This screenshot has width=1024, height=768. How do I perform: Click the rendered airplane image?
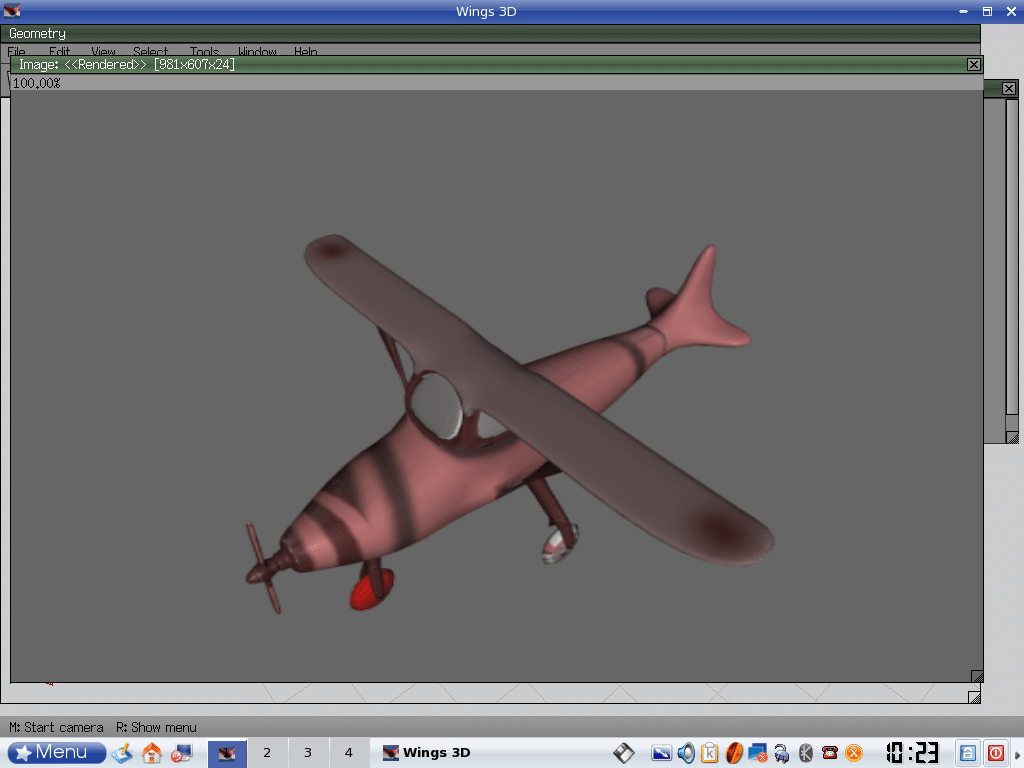500,420
